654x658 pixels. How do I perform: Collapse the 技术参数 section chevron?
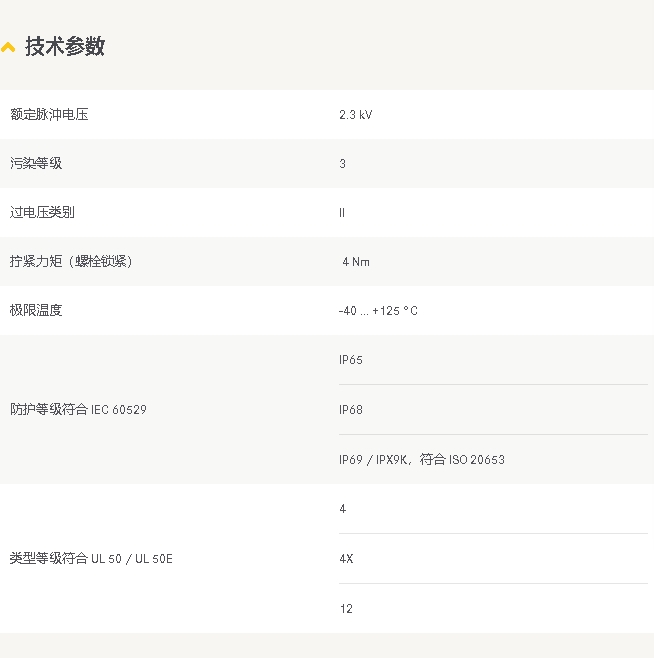coord(8,47)
